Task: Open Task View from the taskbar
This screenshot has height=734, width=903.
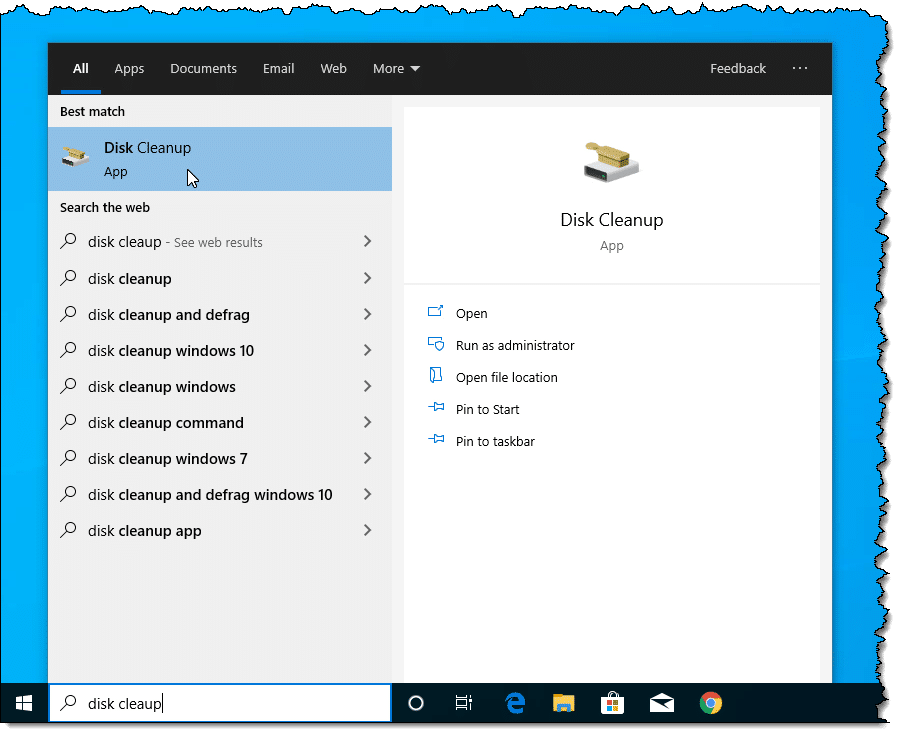Action: coord(464,704)
